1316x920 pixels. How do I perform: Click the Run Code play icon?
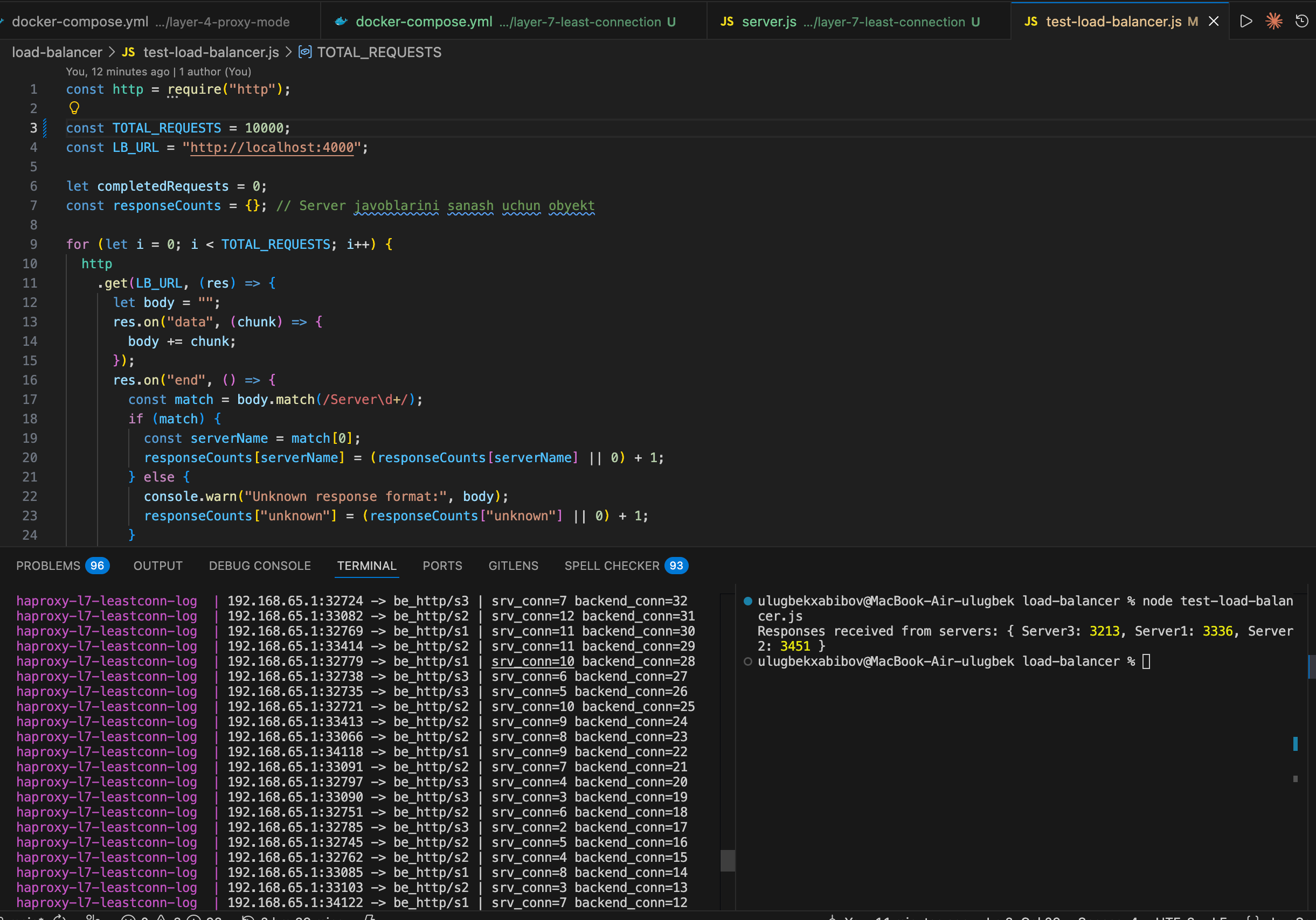click(x=1245, y=21)
